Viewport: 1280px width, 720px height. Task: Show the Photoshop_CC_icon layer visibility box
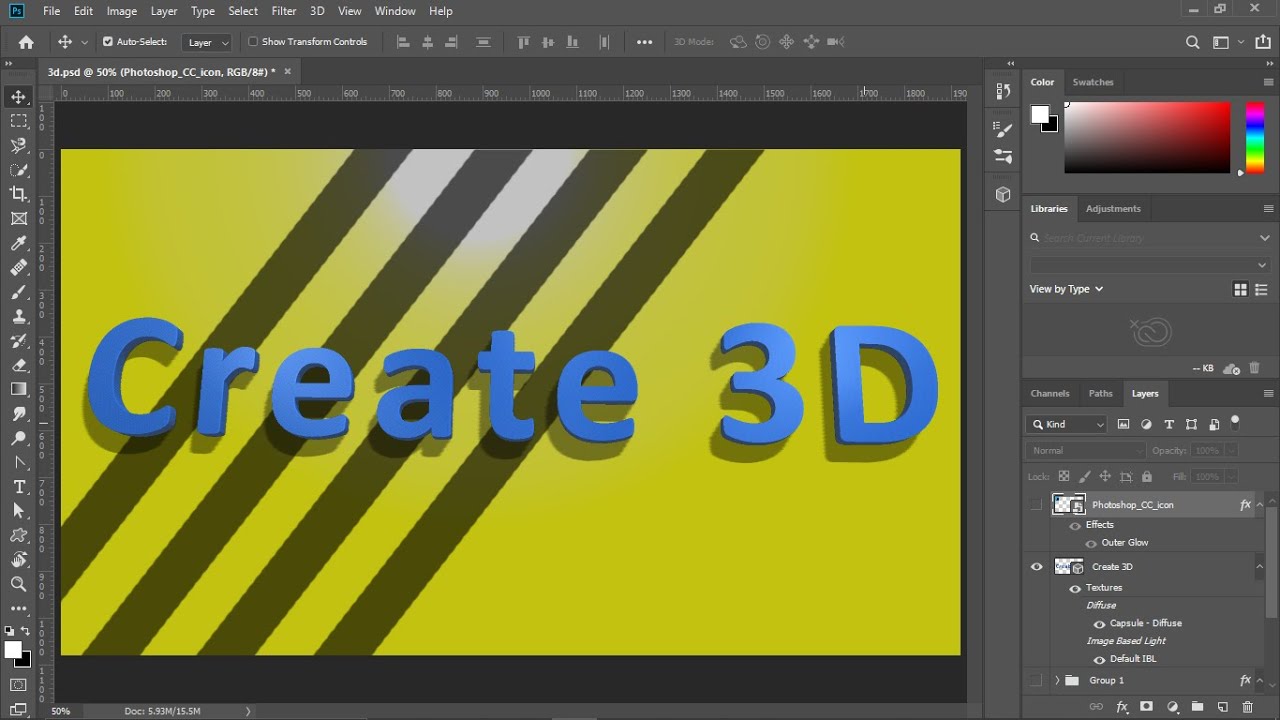pos(1036,505)
